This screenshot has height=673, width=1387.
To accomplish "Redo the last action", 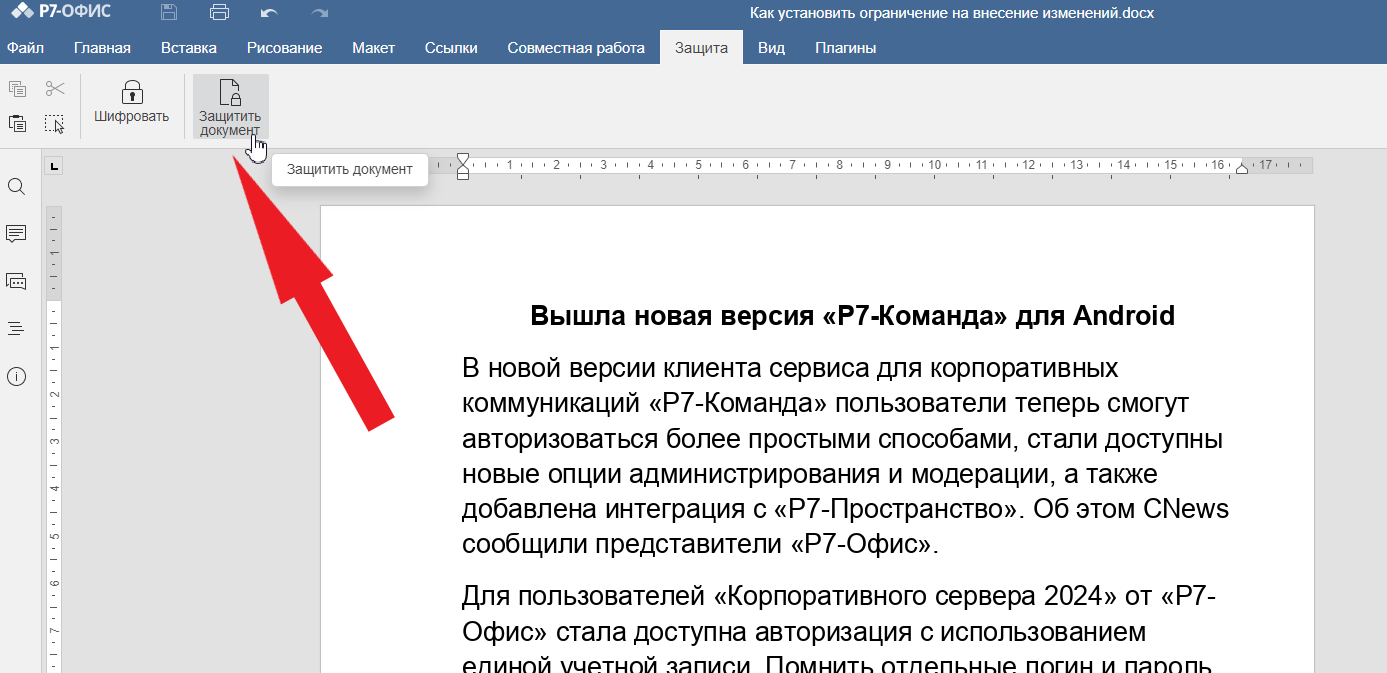I will [320, 13].
